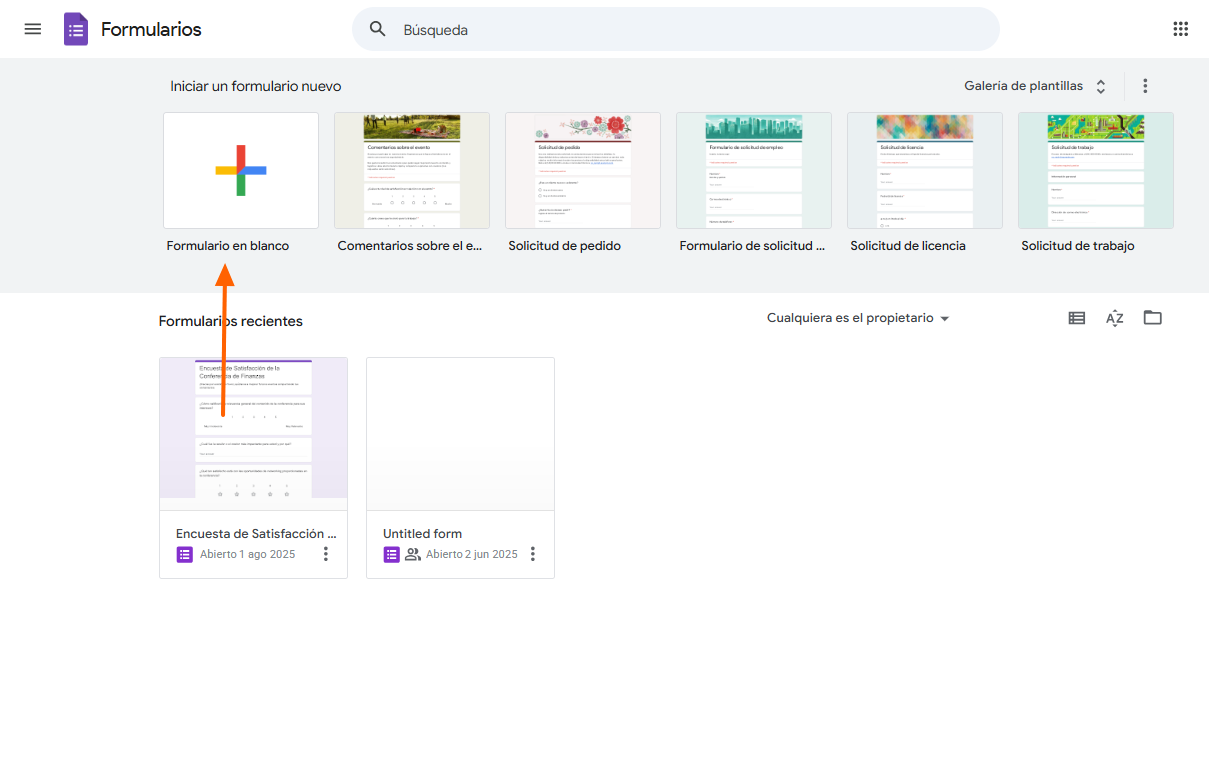Open the hamburger navigation menu
Viewport: 1209px width, 768px height.
coord(32,28)
